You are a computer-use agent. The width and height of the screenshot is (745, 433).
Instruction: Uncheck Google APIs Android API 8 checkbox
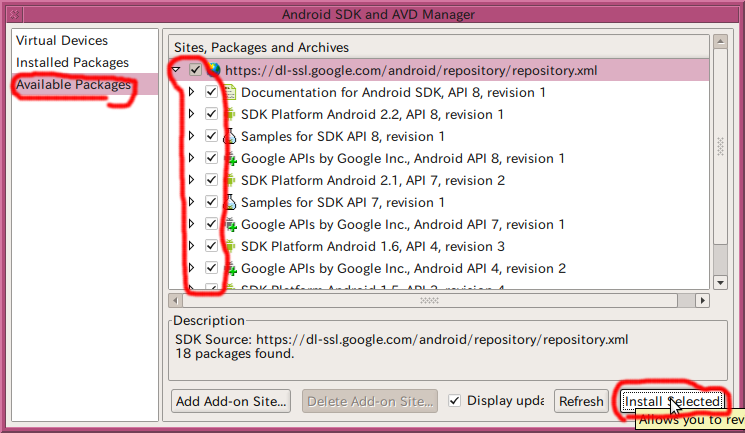211,158
